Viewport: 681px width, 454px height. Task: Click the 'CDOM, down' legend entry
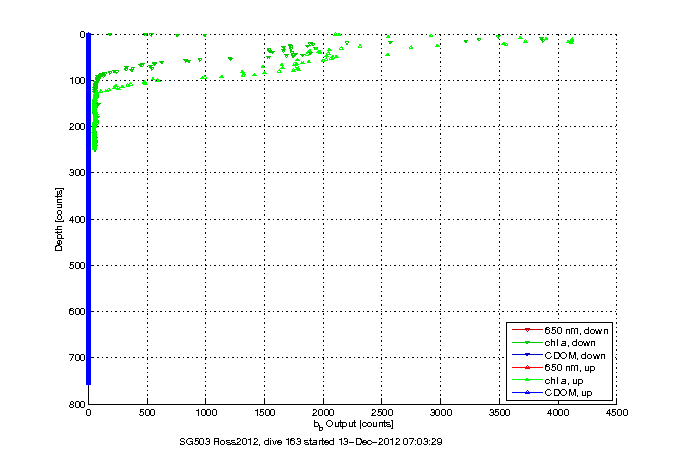pyautogui.click(x=559, y=355)
